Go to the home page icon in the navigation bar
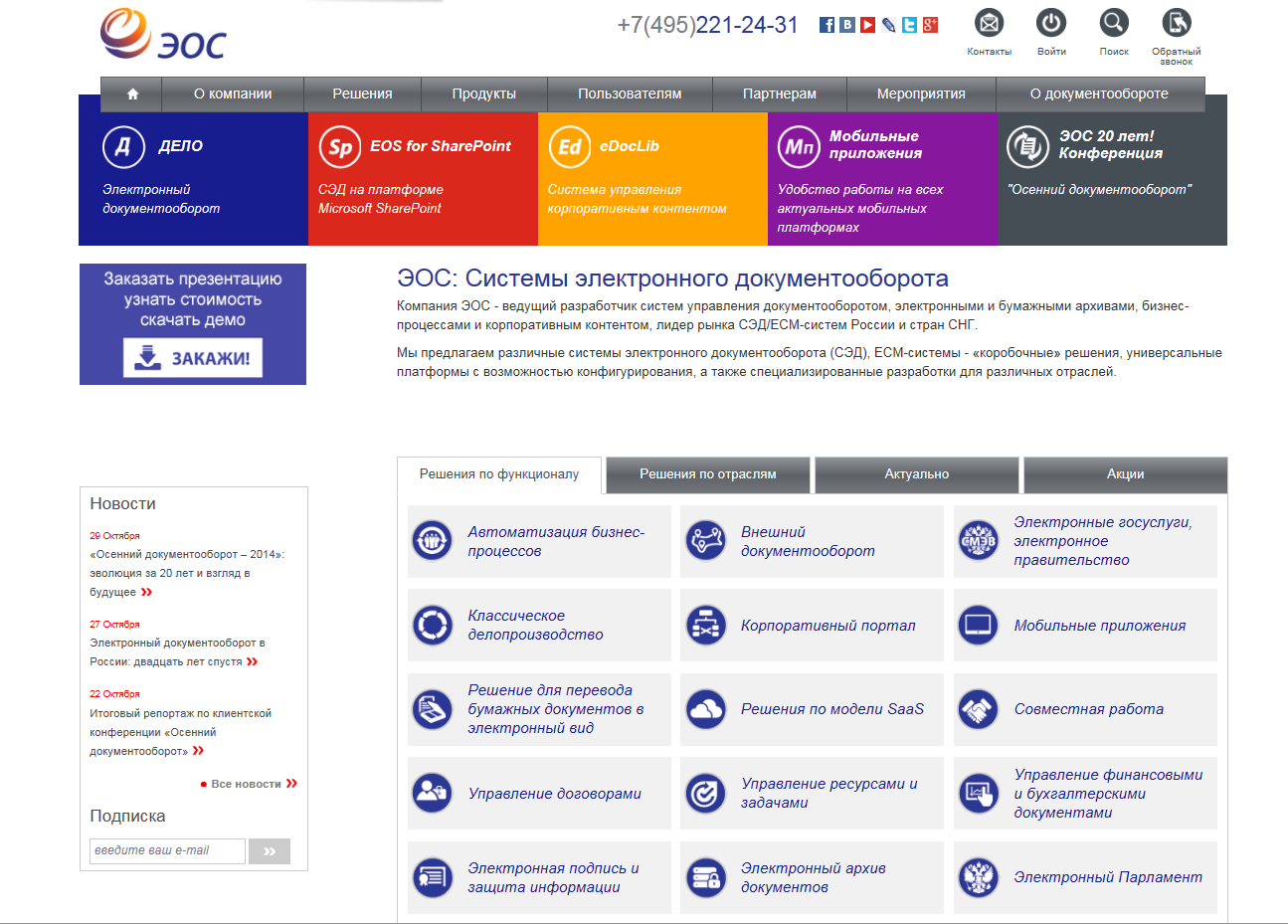The image size is (1288, 924). pyautogui.click(x=132, y=94)
